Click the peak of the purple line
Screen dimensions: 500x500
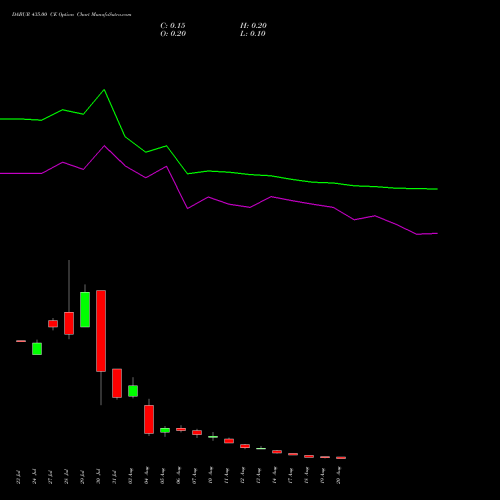click(104, 146)
